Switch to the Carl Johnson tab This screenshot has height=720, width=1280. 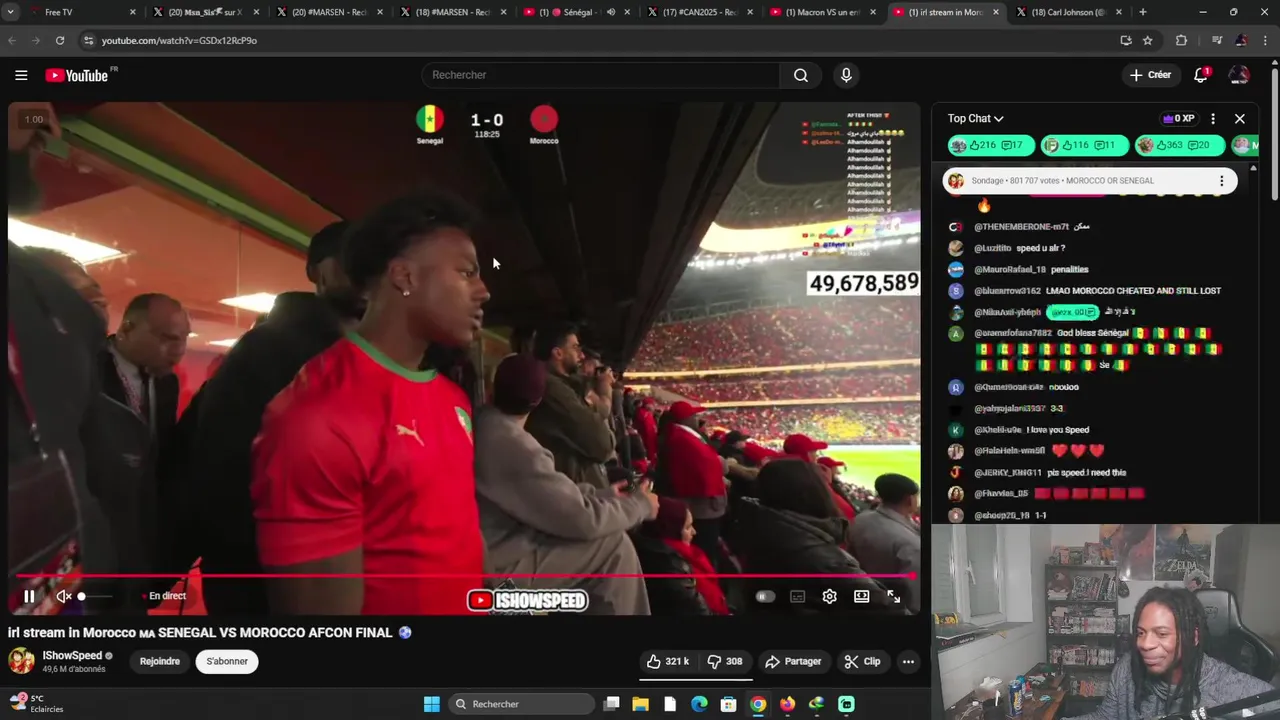point(1071,12)
